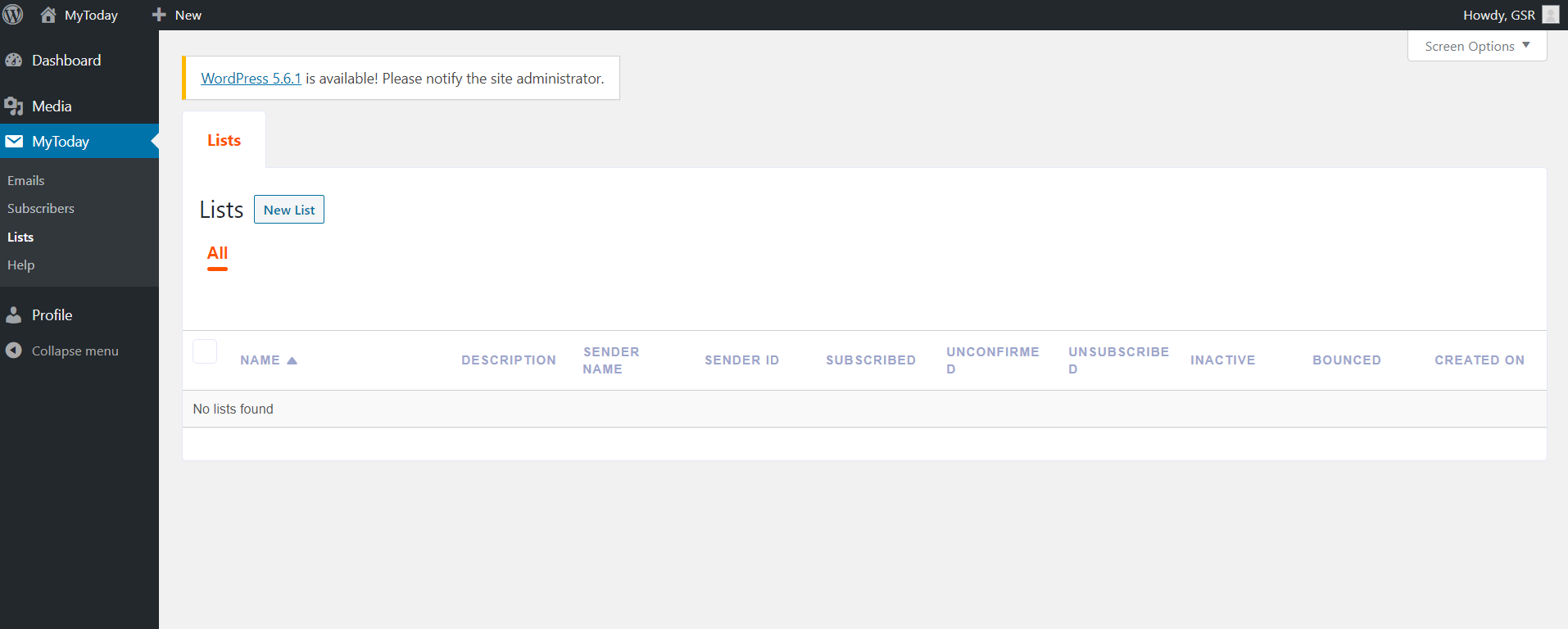Open Dashboard via its gauge icon
This screenshot has width=1568, height=629.
pos(14,61)
